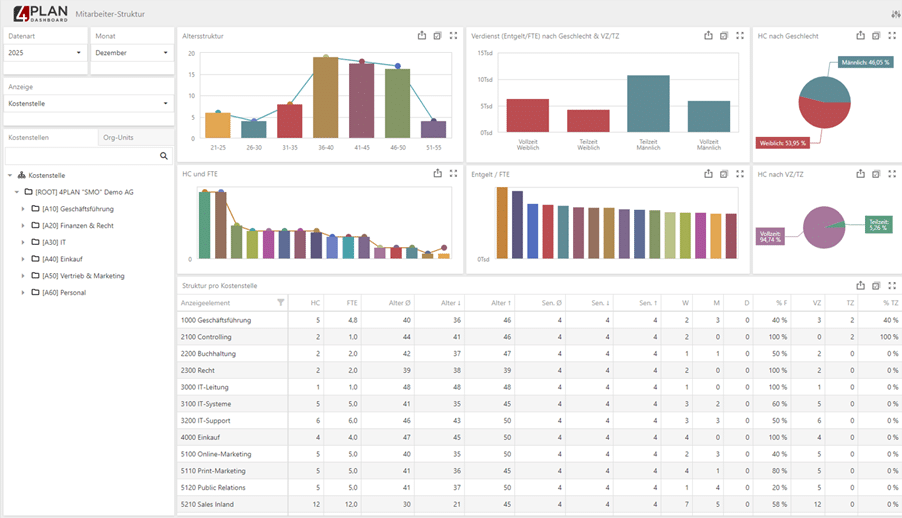902x518 pixels.
Task: Collapse the top-level Kostenstelle tree node
Action: tap(10, 175)
